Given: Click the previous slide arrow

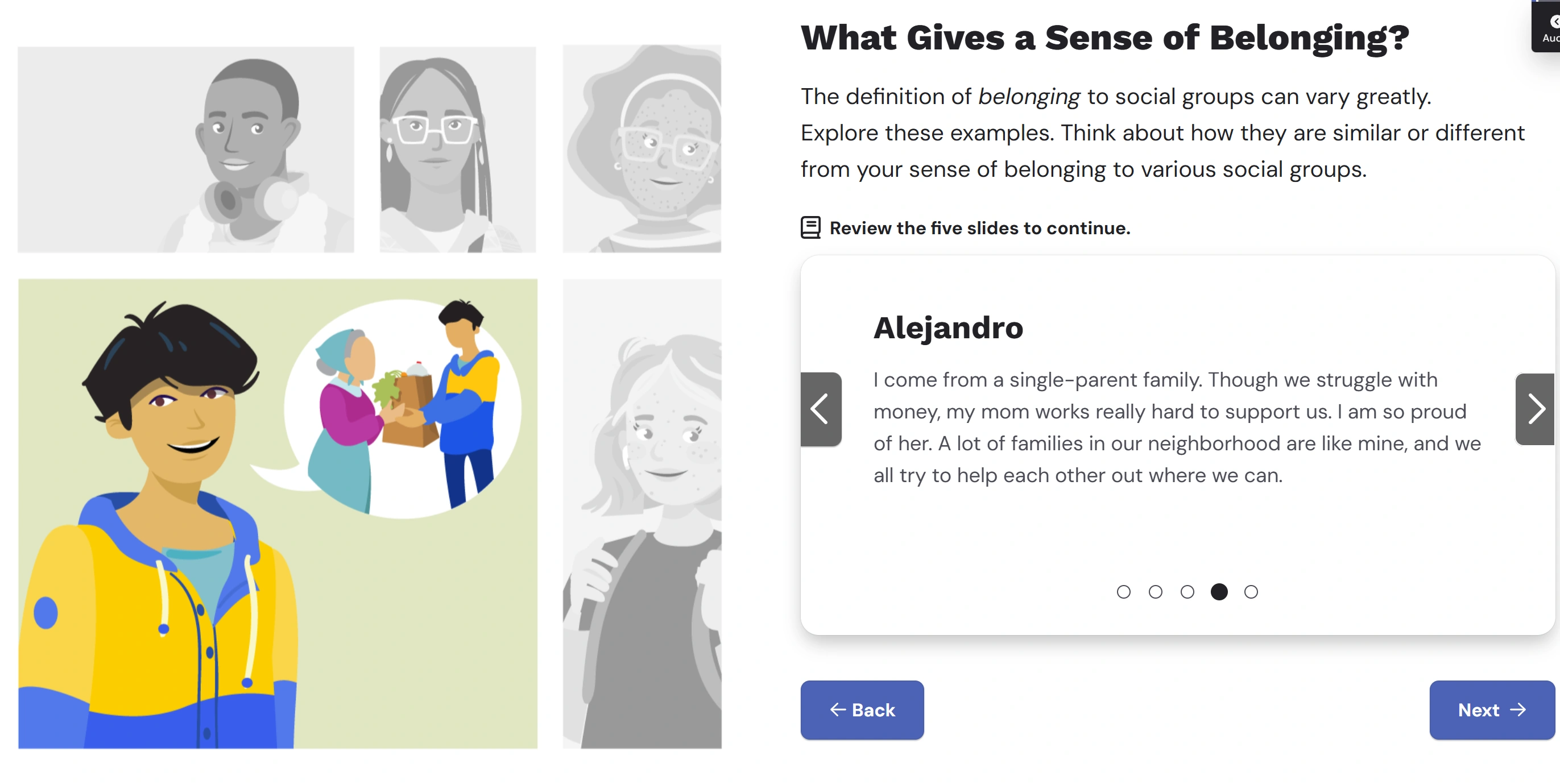Looking at the screenshot, I should point(821,409).
